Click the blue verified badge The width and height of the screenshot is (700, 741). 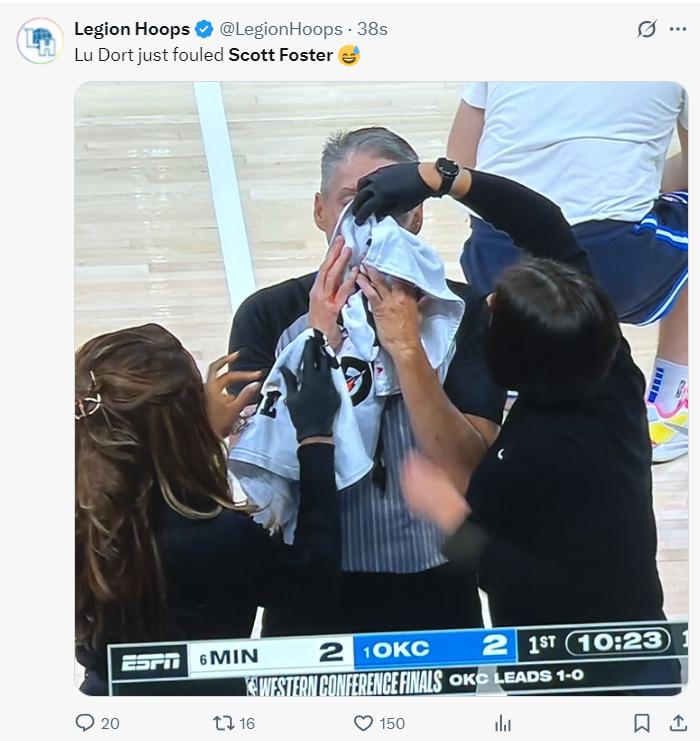tap(203, 29)
